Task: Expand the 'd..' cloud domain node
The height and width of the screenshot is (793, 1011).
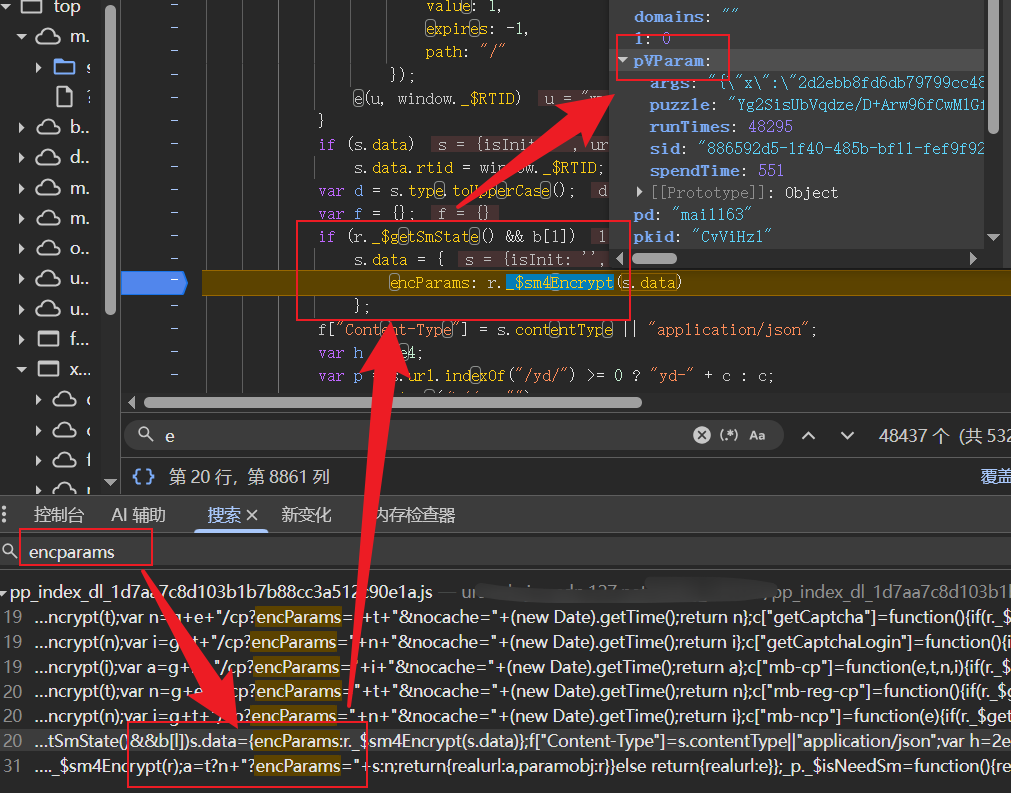Action: (22, 158)
